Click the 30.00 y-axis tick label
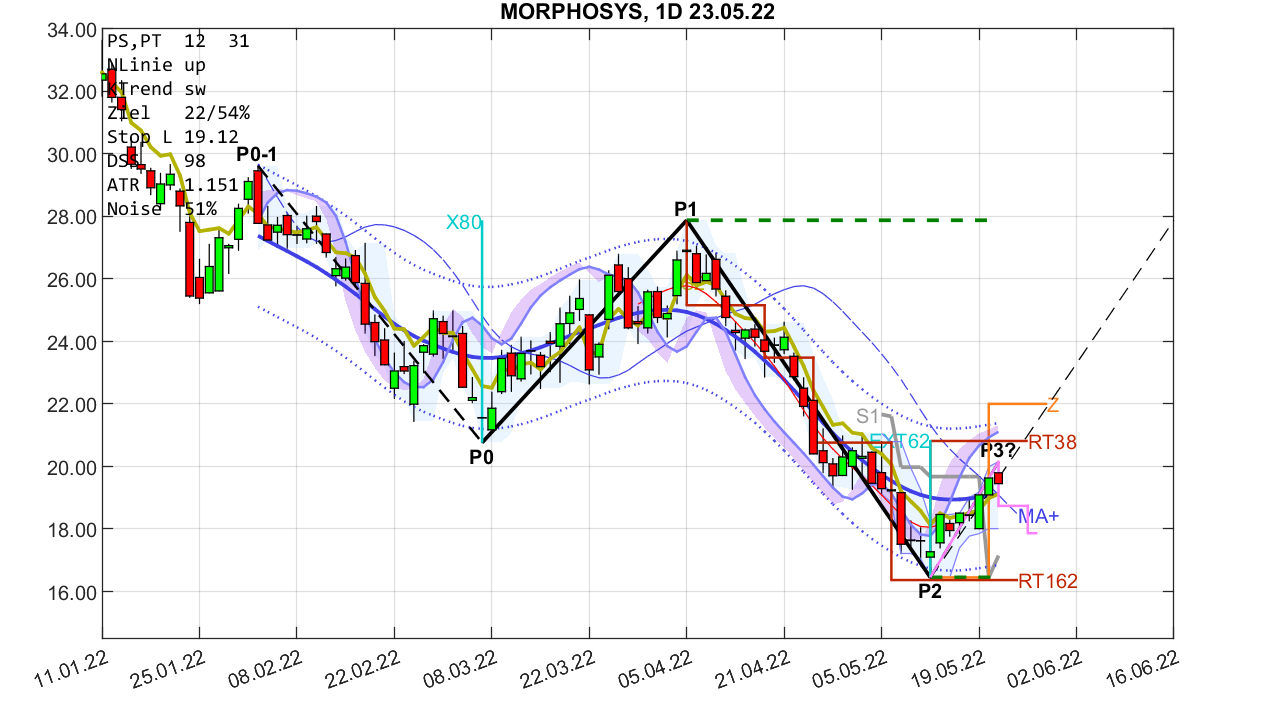1276x709 pixels. (x=71, y=155)
